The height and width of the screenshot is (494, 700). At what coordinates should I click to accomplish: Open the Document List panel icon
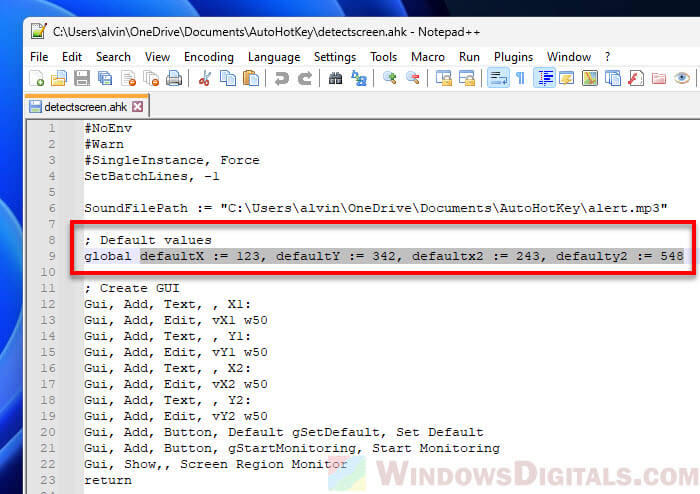[x=613, y=79]
